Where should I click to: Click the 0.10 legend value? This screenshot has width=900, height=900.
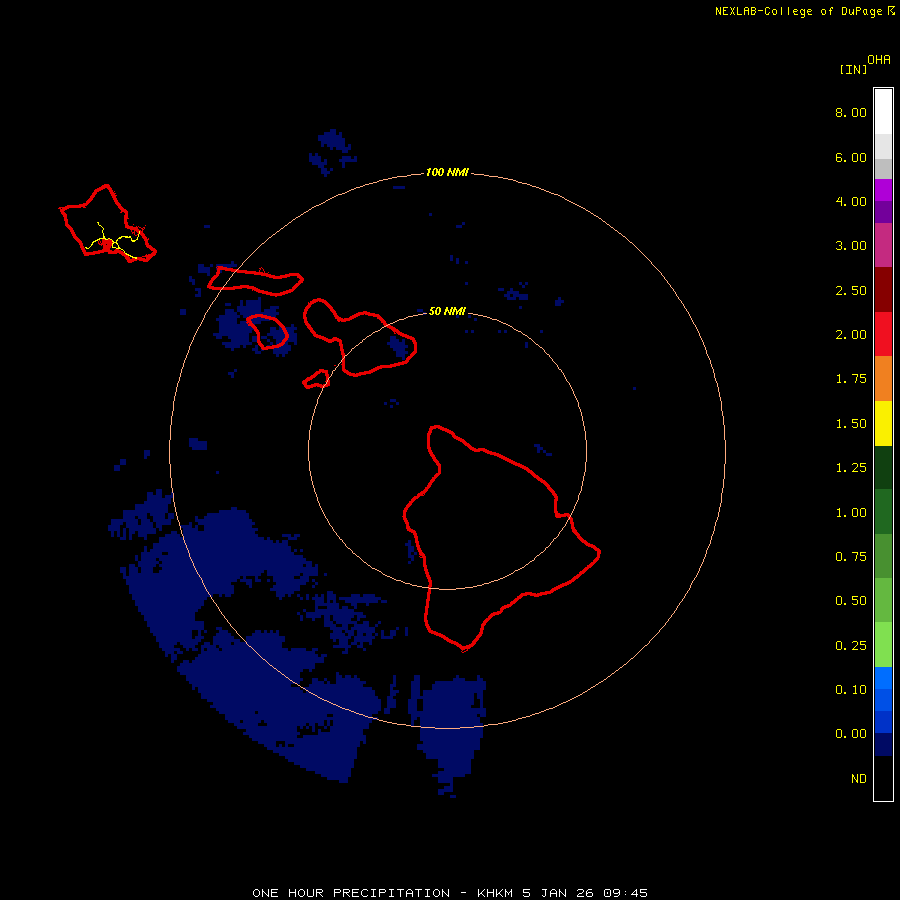(x=851, y=690)
